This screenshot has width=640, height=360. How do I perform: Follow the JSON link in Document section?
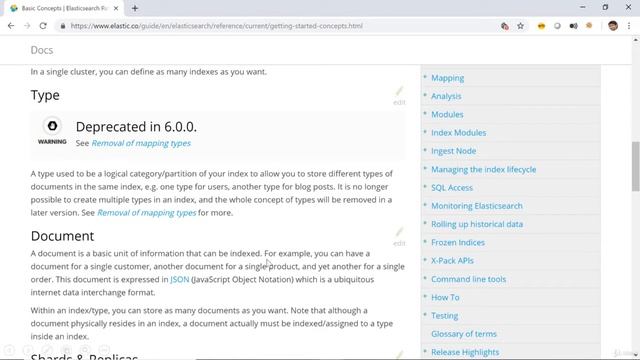pyautogui.click(x=180, y=279)
